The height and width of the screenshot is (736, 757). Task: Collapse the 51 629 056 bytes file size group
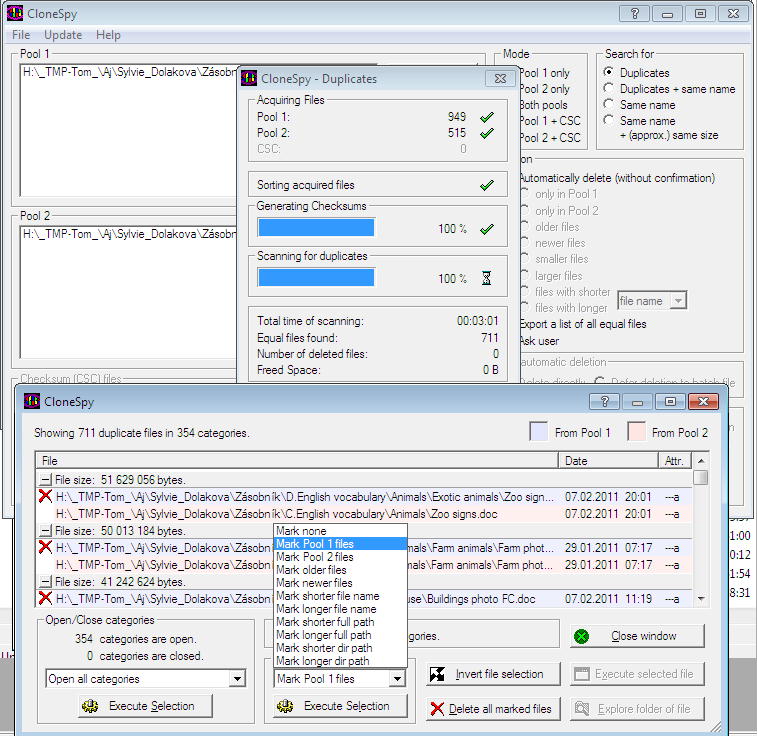click(x=46, y=480)
